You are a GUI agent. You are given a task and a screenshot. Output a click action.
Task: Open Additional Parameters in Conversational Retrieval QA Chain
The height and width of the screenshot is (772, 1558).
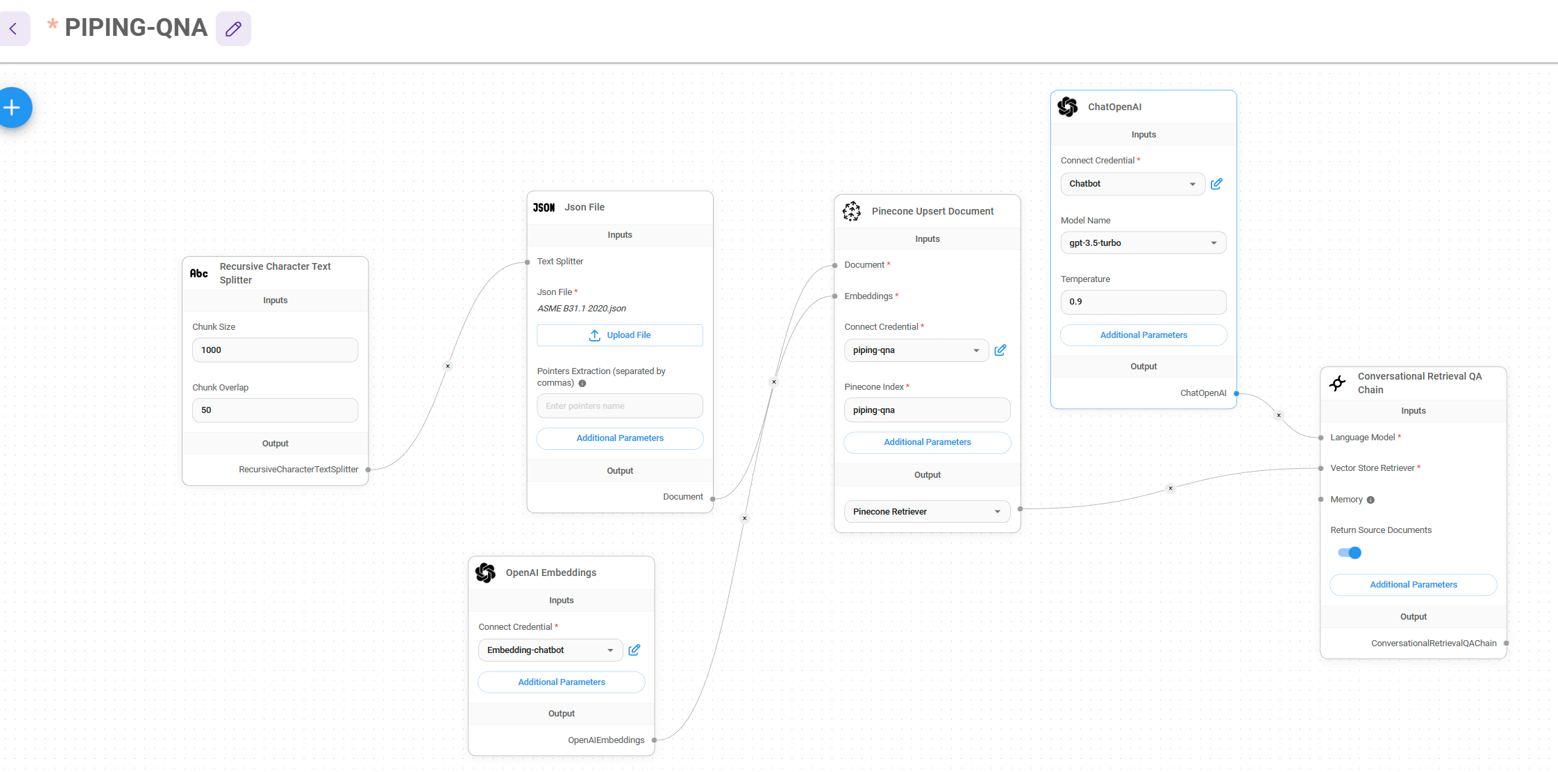pos(1413,585)
